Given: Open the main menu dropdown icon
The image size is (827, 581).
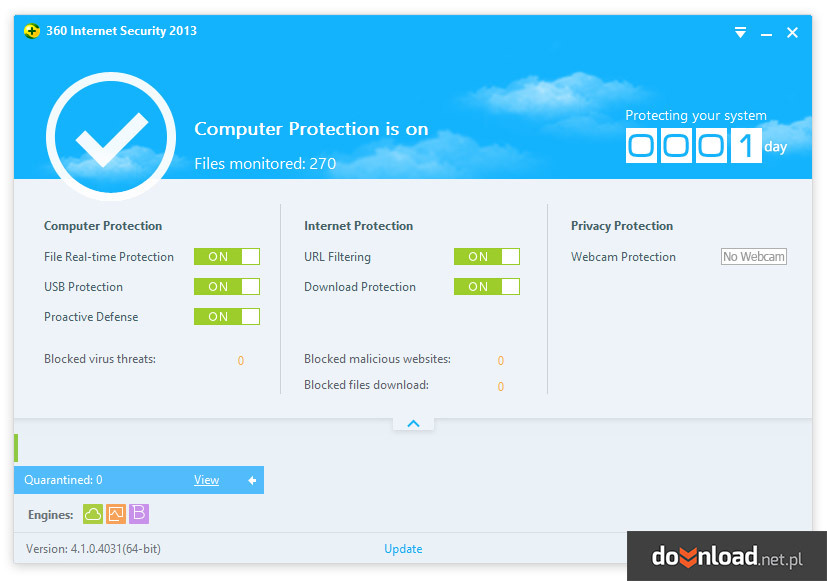Looking at the screenshot, I should 741,33.
